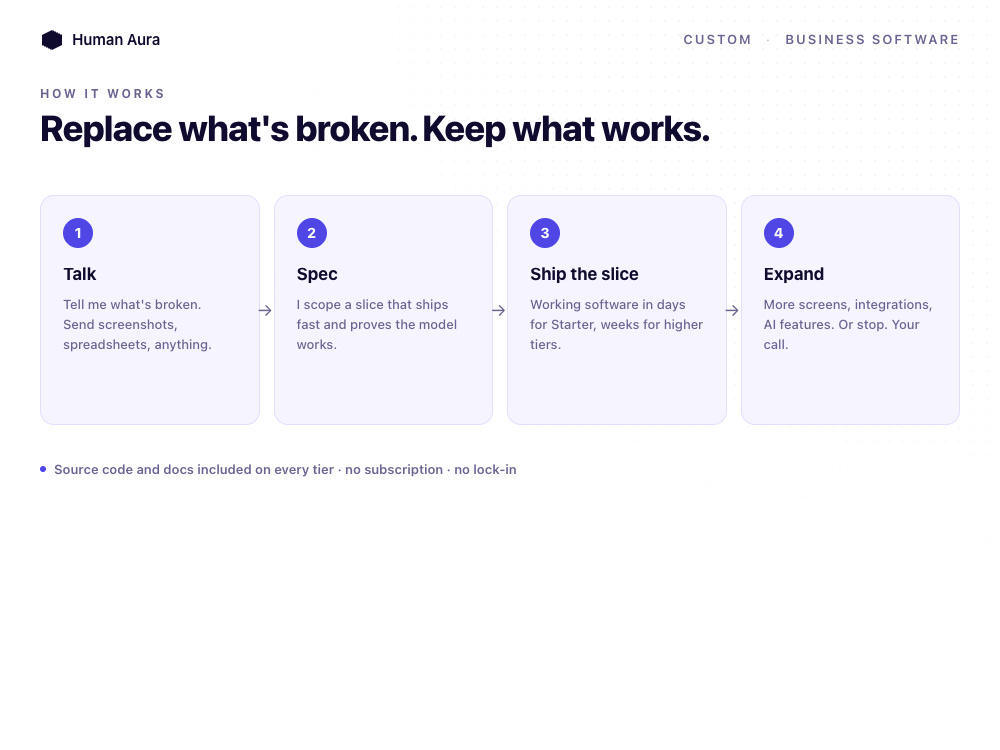
Task: Click the arrow between Ship the slice and Expand
Action: (732, 311)
